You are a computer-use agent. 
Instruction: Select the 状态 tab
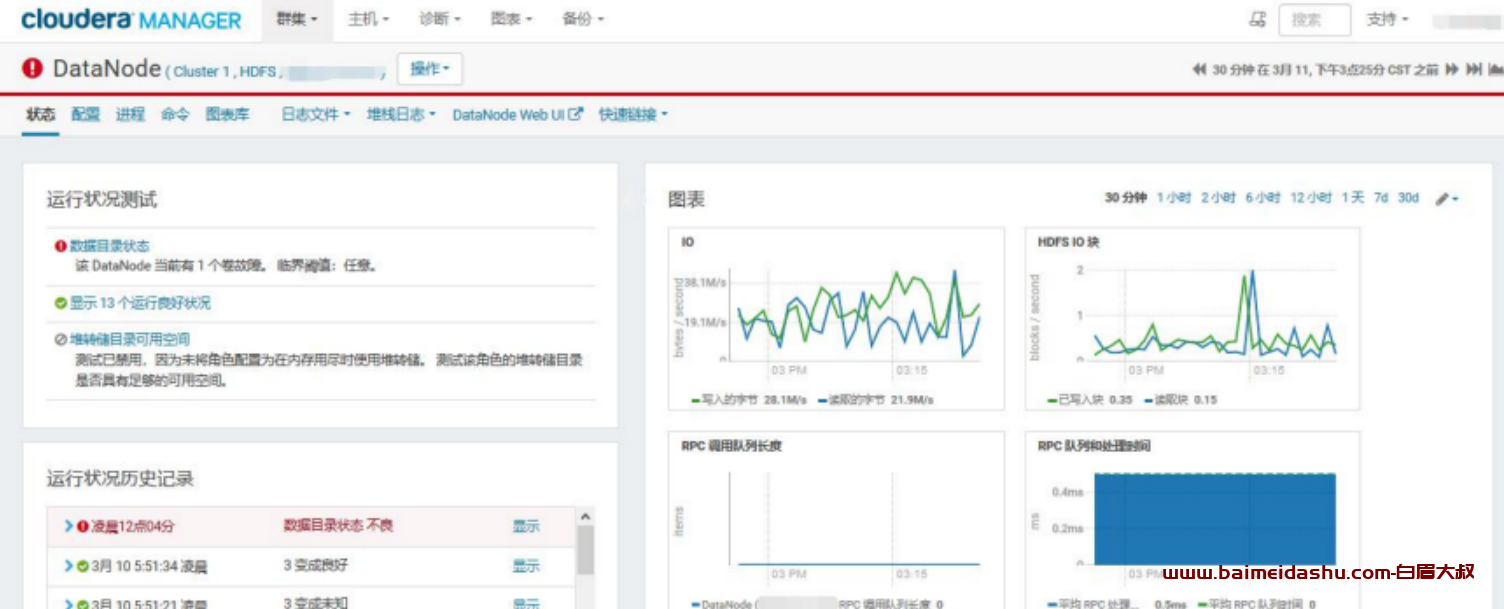41,115
